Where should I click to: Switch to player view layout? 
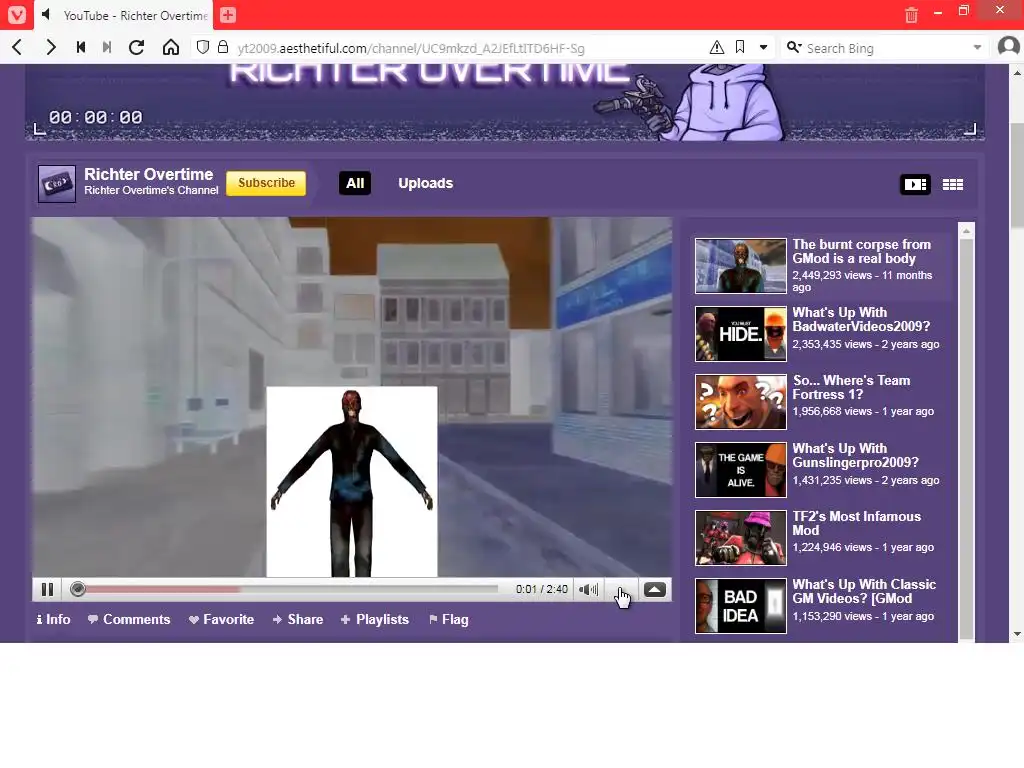(915, 184)
